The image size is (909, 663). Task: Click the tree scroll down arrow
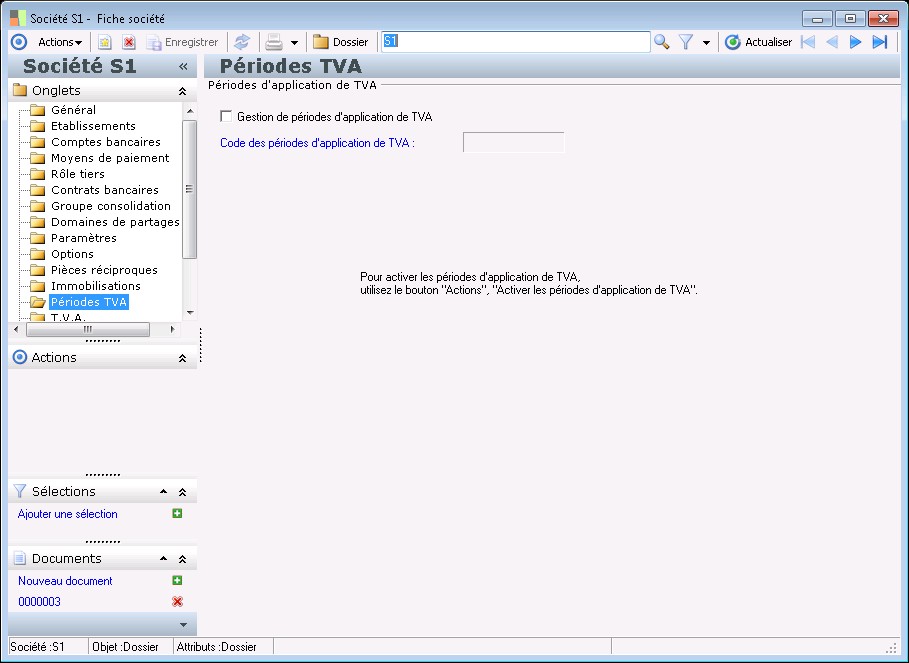pos(190,313)
